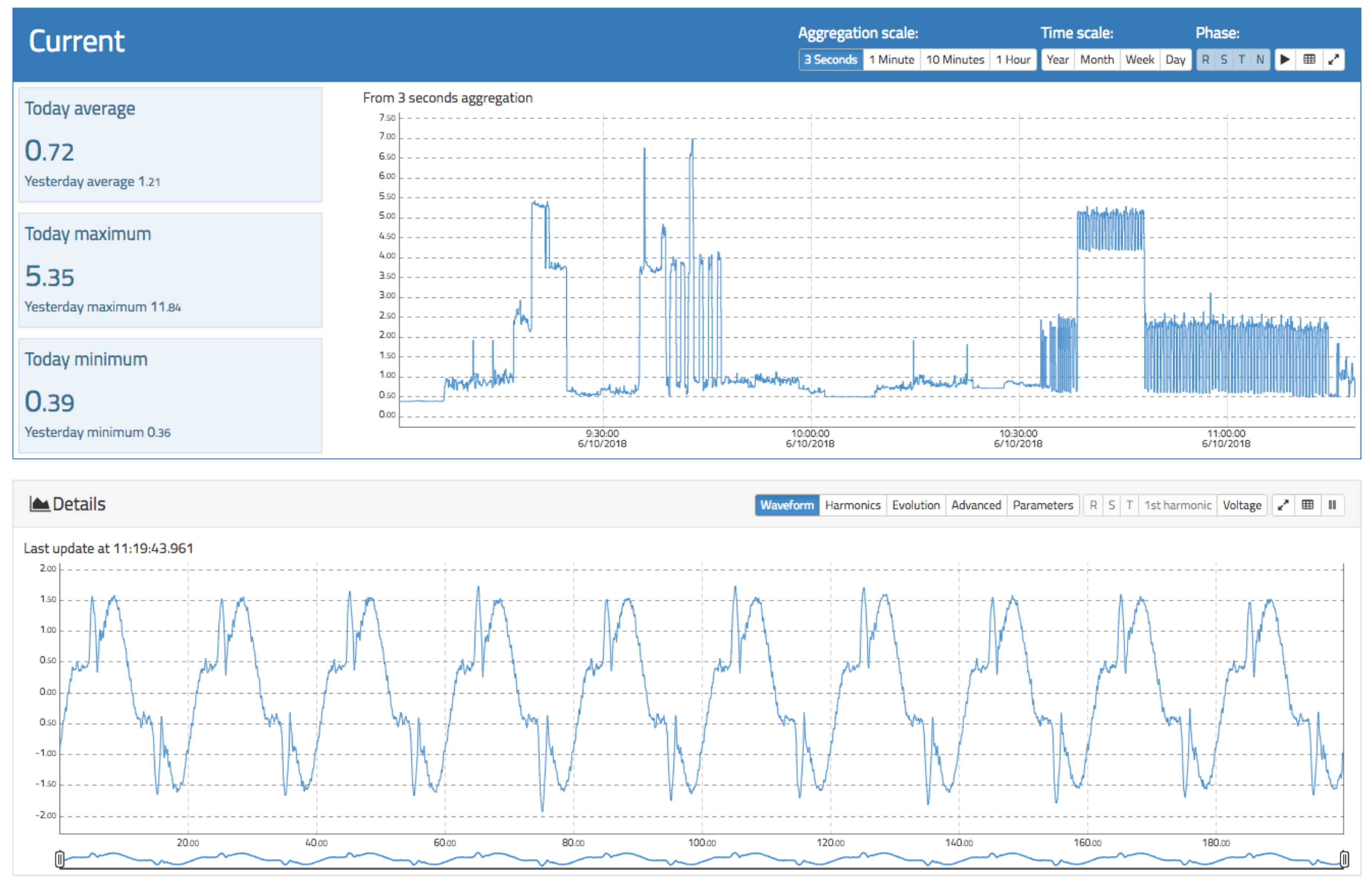Select 10 Minutes aggregation scale
The width and height of the screenshot is (1372, 886).
(955, 59)
